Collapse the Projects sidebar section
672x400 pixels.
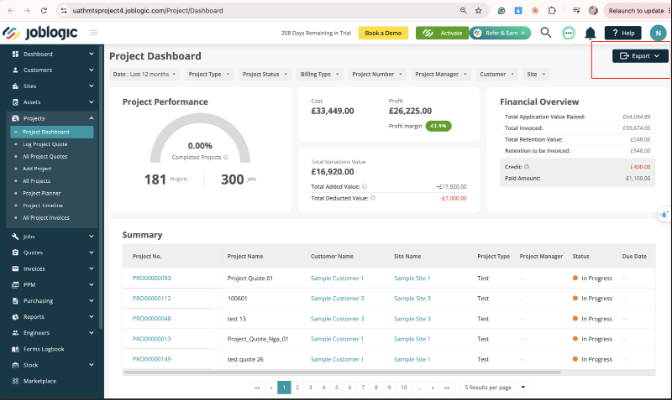[x=91, y=118]
